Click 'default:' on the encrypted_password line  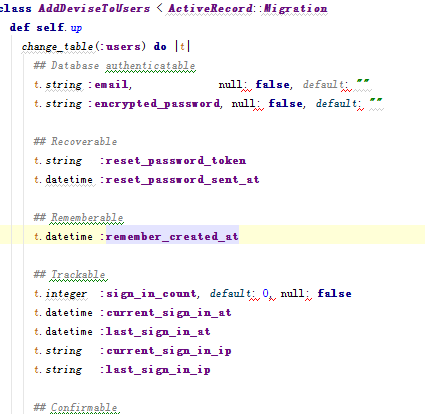[338, 104]
